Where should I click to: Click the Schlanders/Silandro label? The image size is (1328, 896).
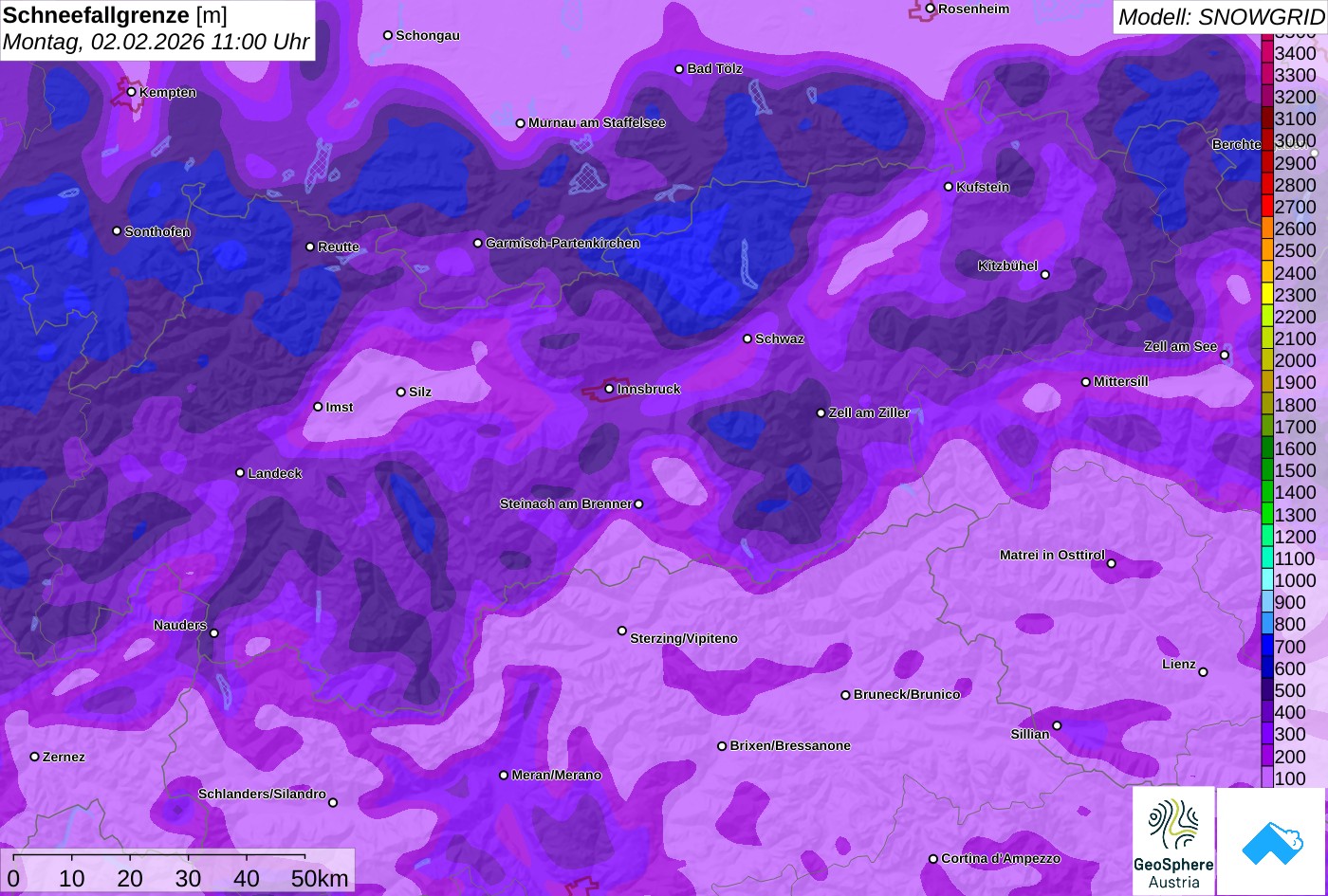click(262, 795)
